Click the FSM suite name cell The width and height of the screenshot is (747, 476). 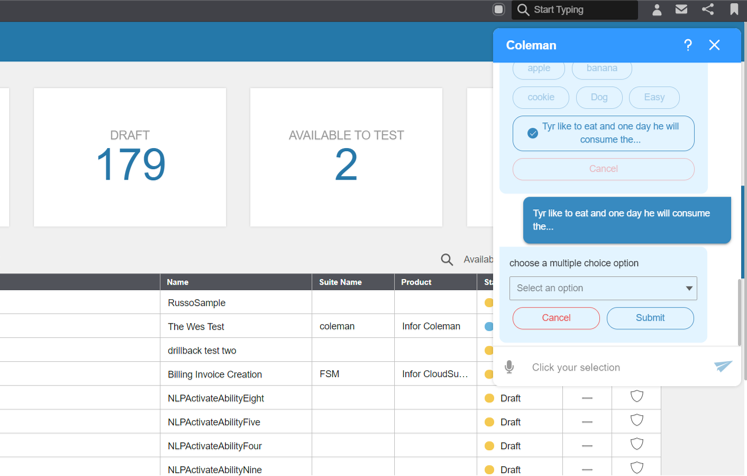[329, 374]
